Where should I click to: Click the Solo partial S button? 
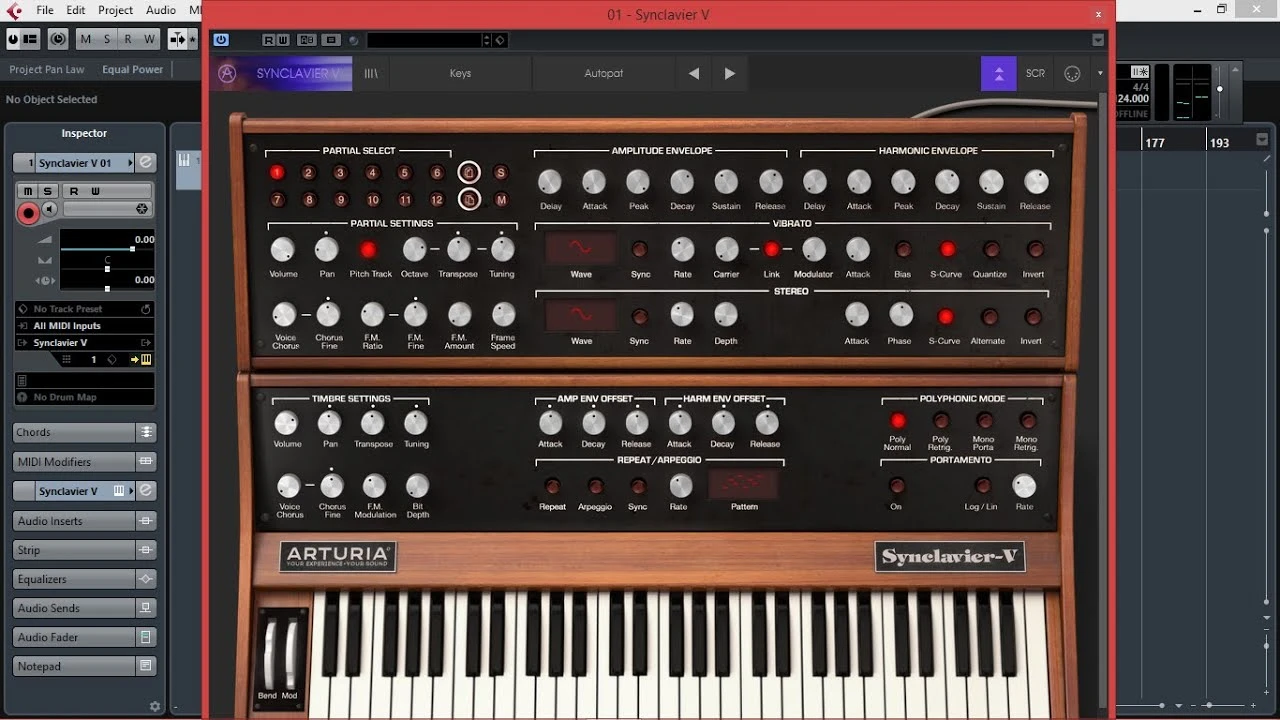click(501, 173)
